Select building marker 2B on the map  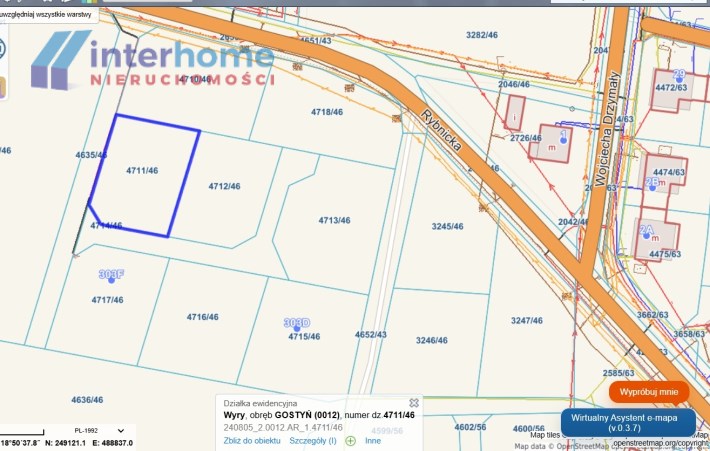[652, 183]
